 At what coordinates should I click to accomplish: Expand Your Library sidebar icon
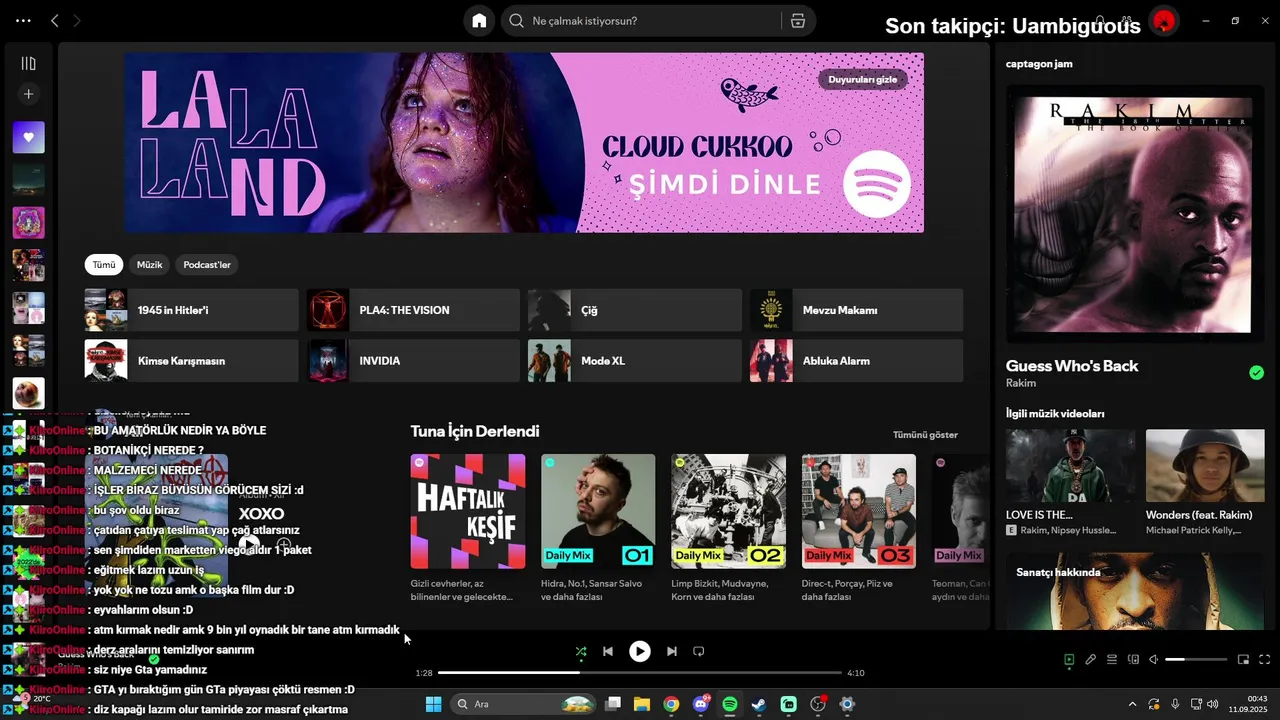(28, 63)
